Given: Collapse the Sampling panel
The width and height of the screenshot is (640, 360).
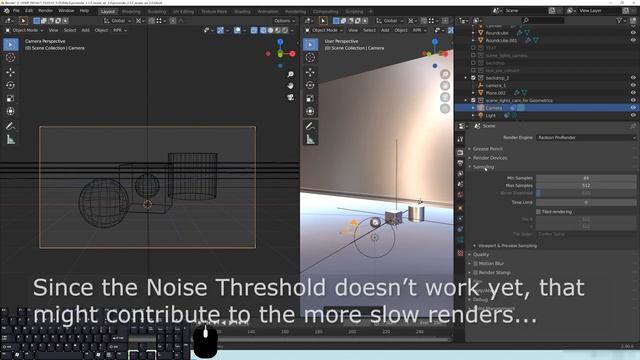Looking at the screenshot, I should pyautogui.click(x=482, y=167).
